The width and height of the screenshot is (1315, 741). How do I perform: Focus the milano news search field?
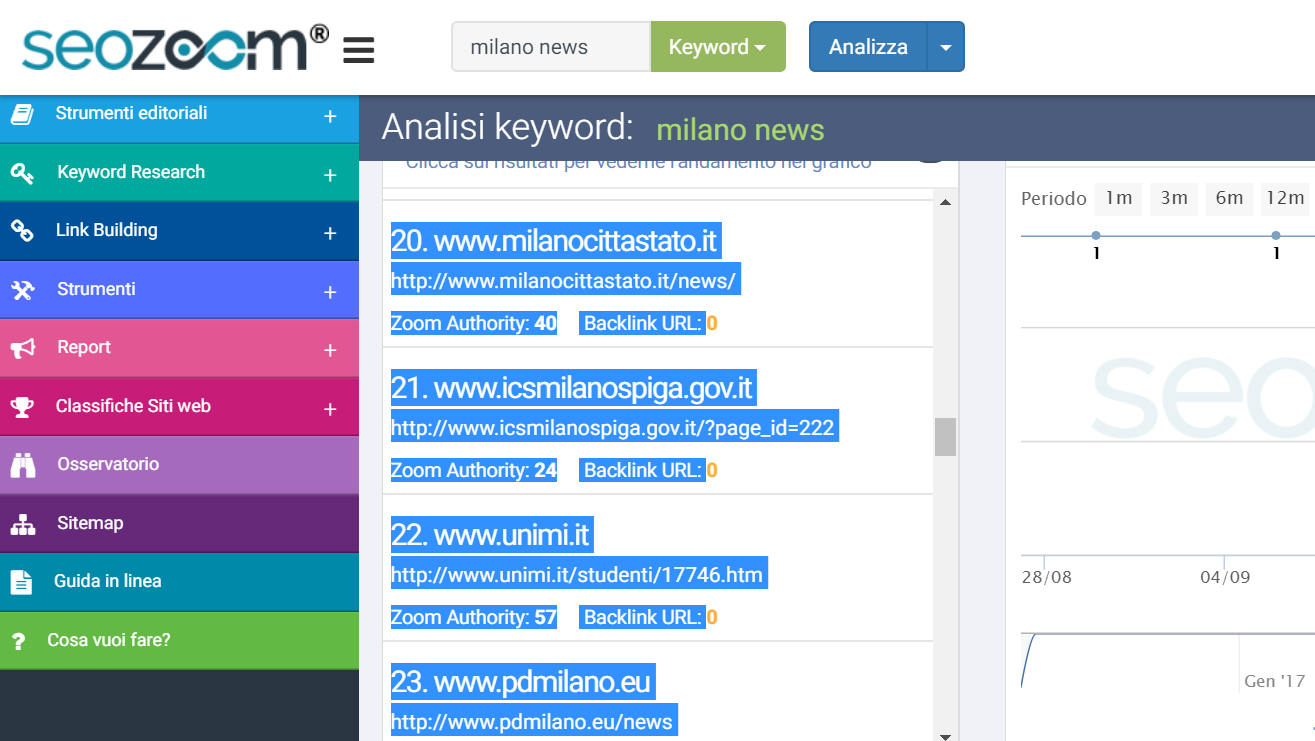tap(551, 47)
